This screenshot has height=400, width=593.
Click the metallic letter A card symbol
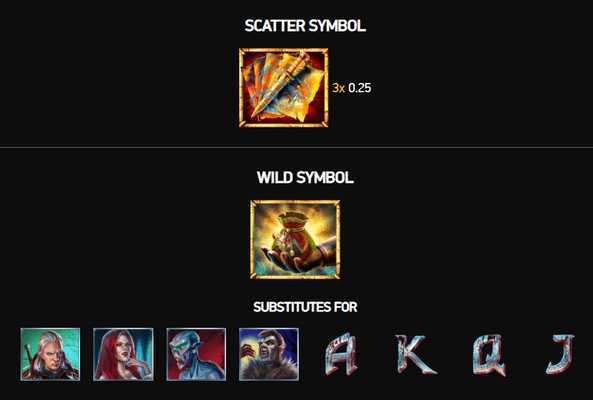[x=341, y=354]
